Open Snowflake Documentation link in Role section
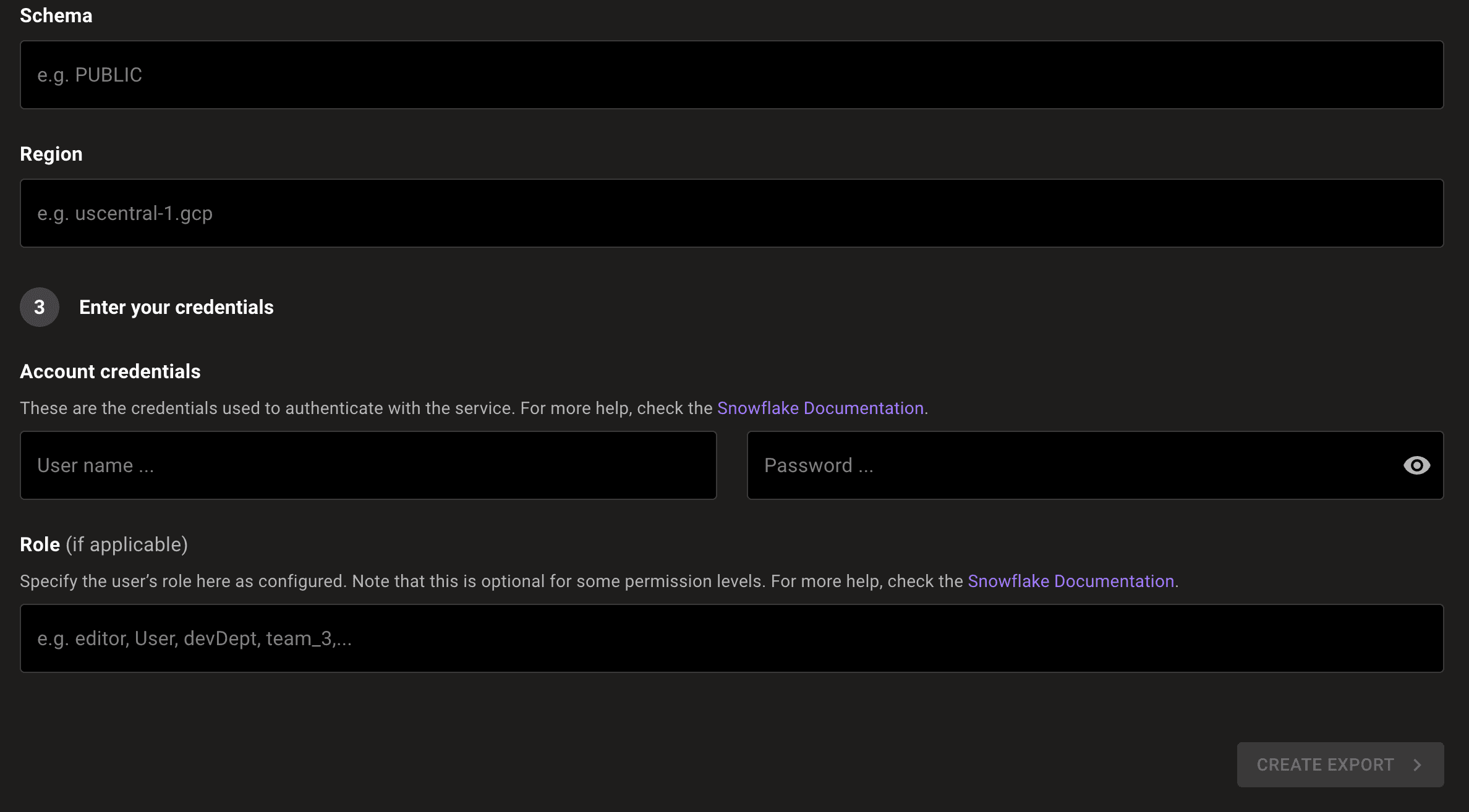 [1070, 582]
